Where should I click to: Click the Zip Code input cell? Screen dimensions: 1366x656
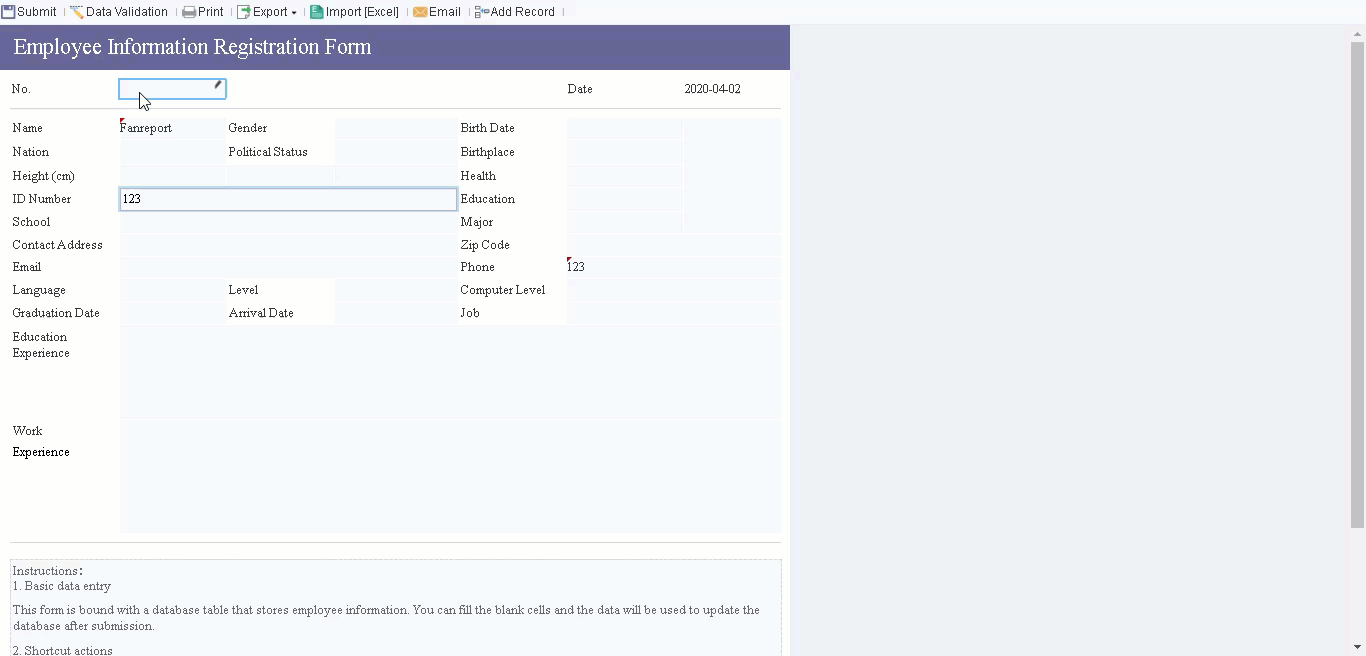click(673, 245)
